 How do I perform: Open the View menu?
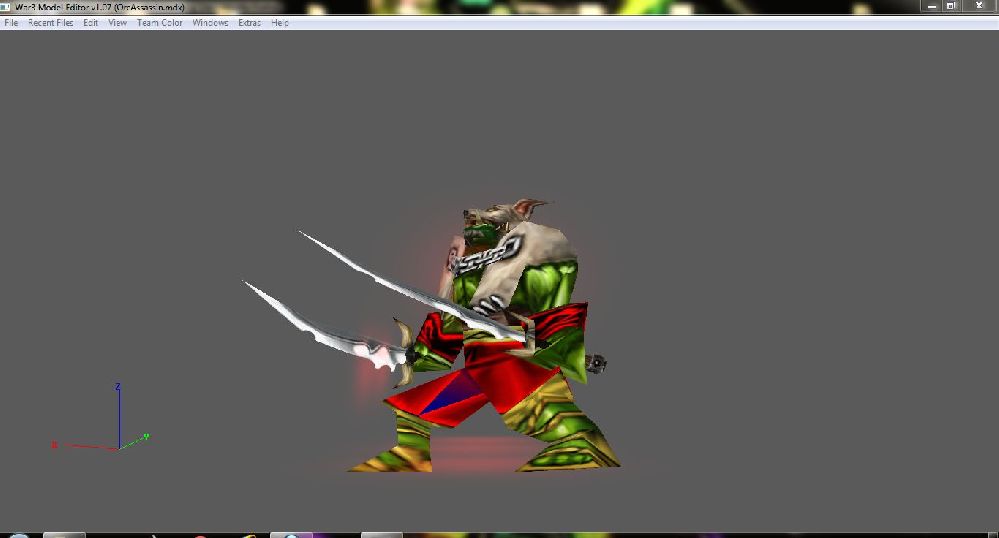117,22
